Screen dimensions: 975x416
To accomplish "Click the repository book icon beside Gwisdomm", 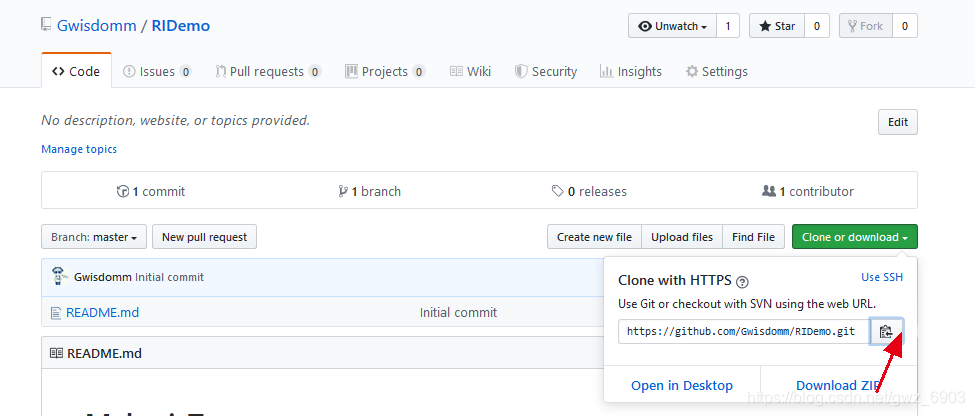I will click(46, 25).
